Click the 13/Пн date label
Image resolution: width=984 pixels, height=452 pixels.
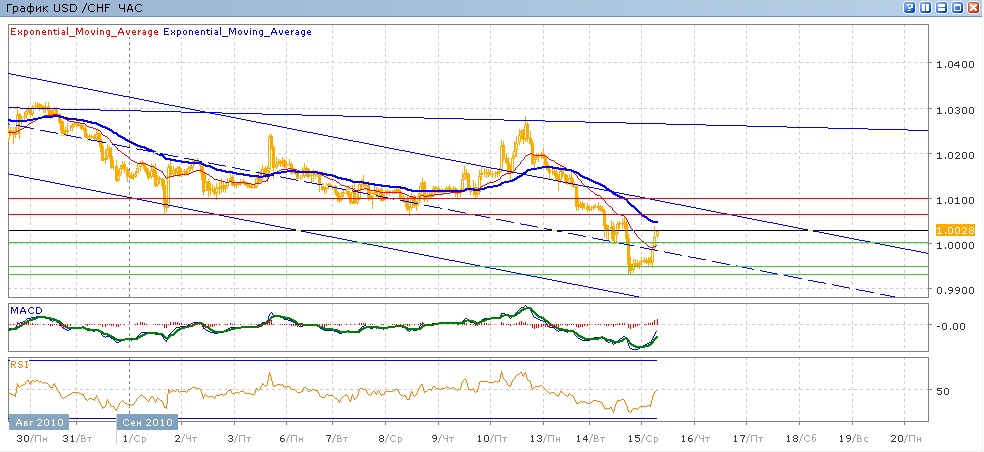tap(545, 438)
